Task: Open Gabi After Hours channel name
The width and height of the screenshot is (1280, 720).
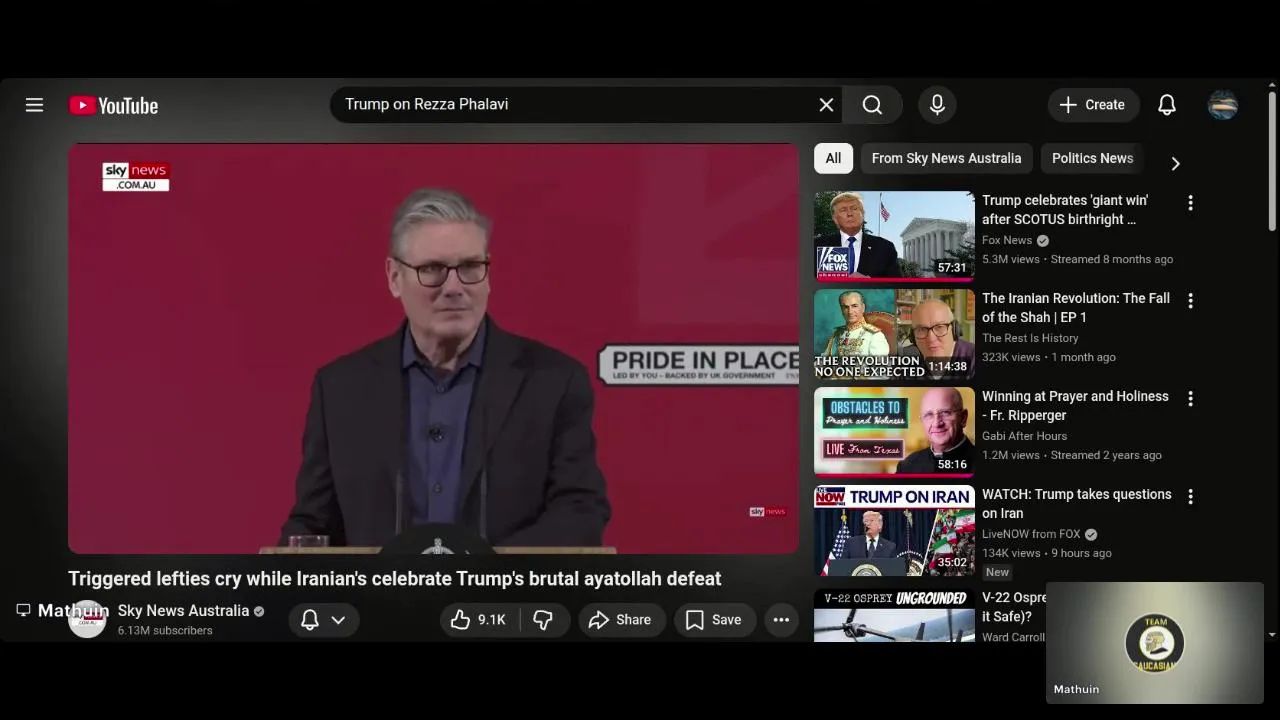Action: [1024, 436]
